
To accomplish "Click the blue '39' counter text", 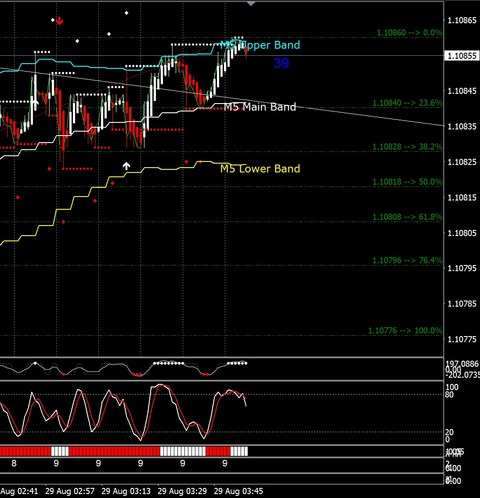I will (281, 63).
